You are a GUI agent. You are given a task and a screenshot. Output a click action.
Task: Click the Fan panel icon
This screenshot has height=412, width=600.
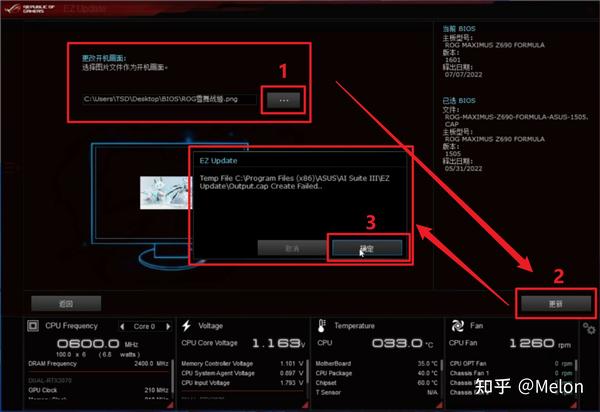point(458,326)
